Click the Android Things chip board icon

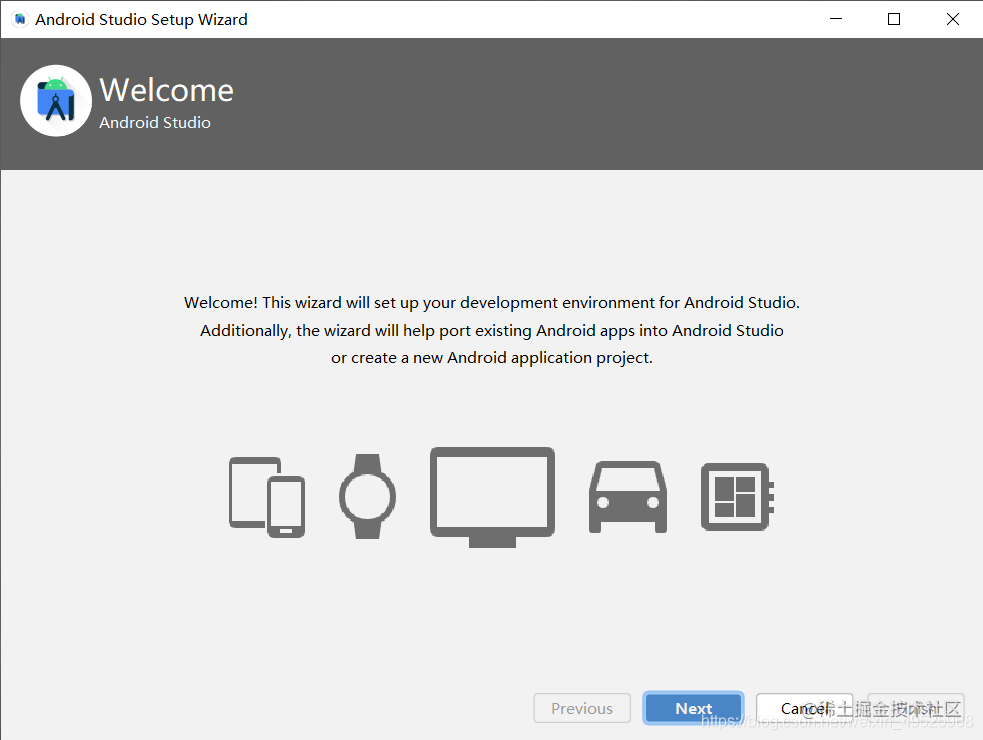pyautogui.click(x=737, y=497)
